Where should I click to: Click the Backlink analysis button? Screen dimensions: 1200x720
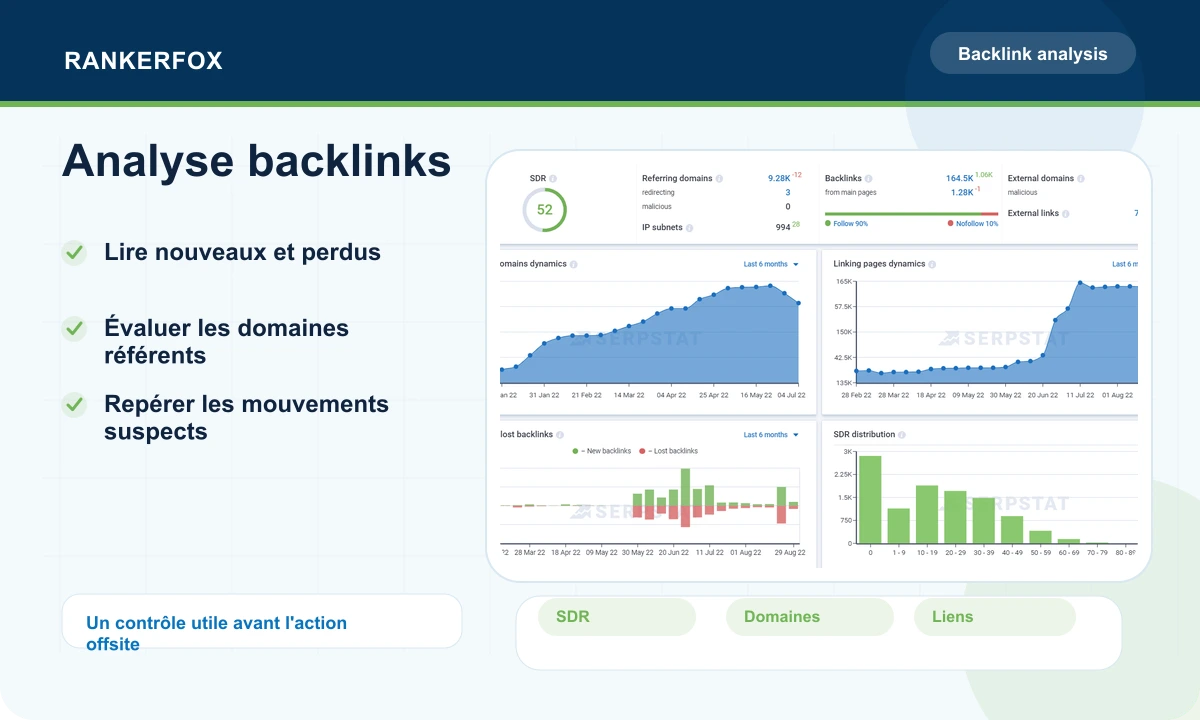click(1033, 53)
